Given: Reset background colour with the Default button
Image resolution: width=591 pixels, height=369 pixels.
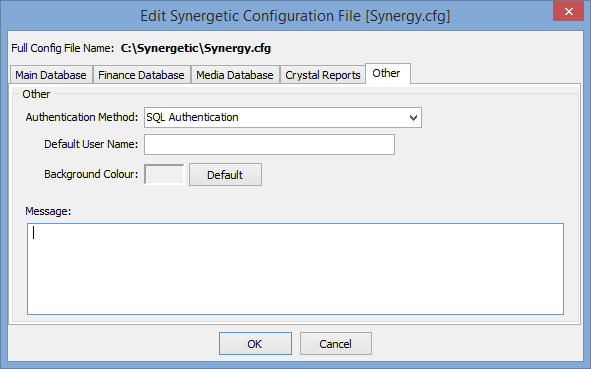Looking at the screenshot, I should coord(225,175).
